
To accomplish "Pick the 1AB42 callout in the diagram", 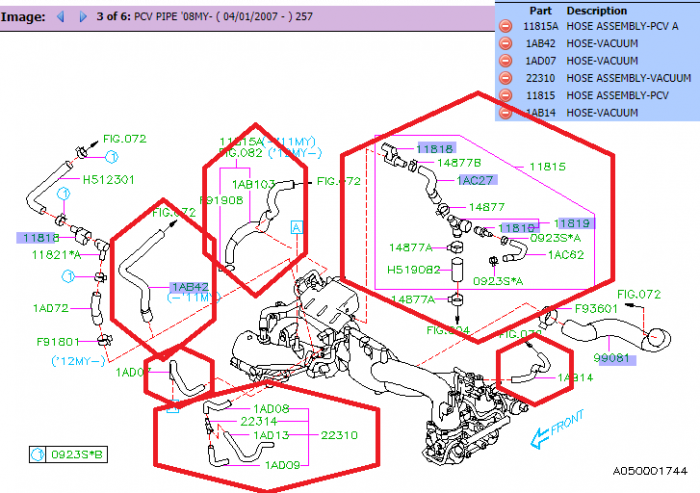I will pyautogui.click(x=189, y=286).
